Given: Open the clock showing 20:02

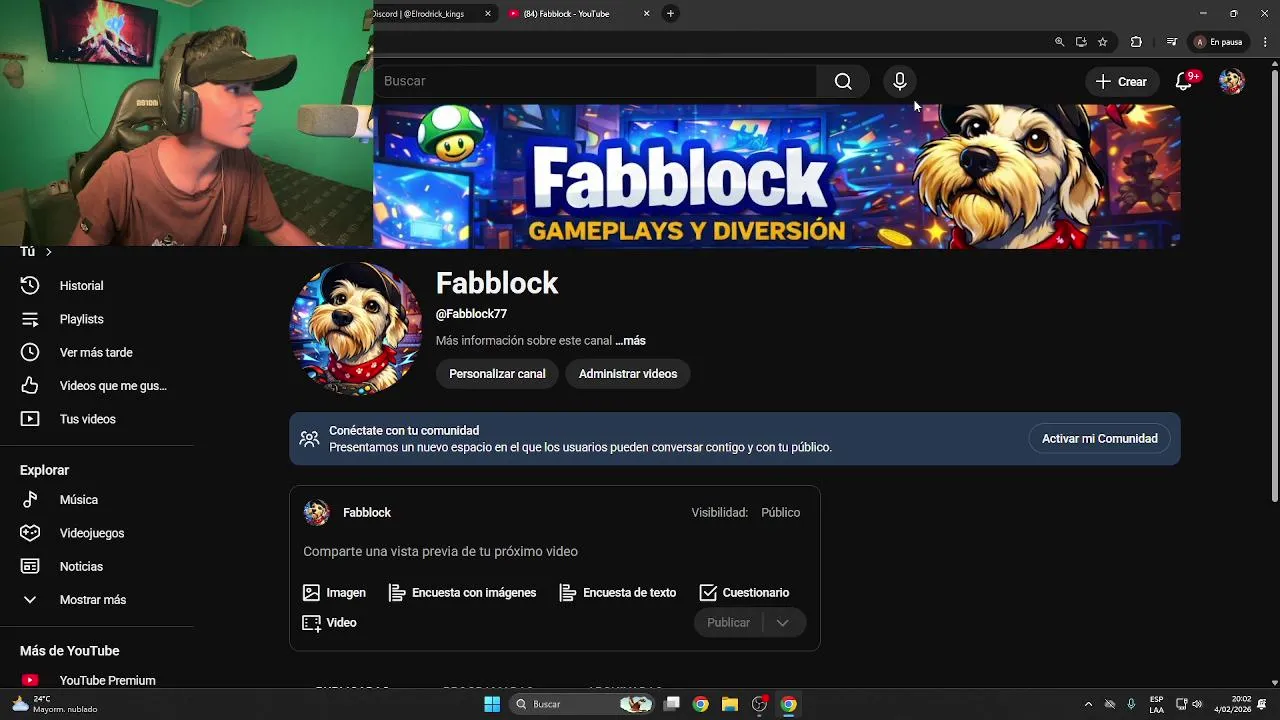Looking at the screenshot, I should coord(1233,704).
